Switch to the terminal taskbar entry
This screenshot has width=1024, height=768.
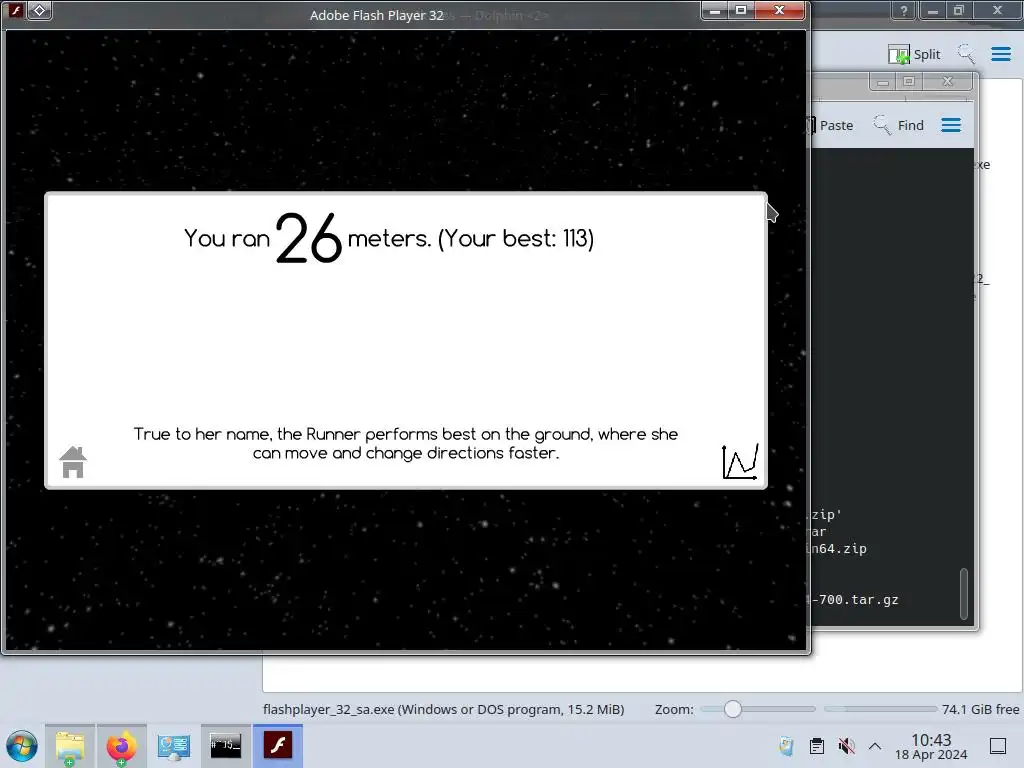(225, 746)
